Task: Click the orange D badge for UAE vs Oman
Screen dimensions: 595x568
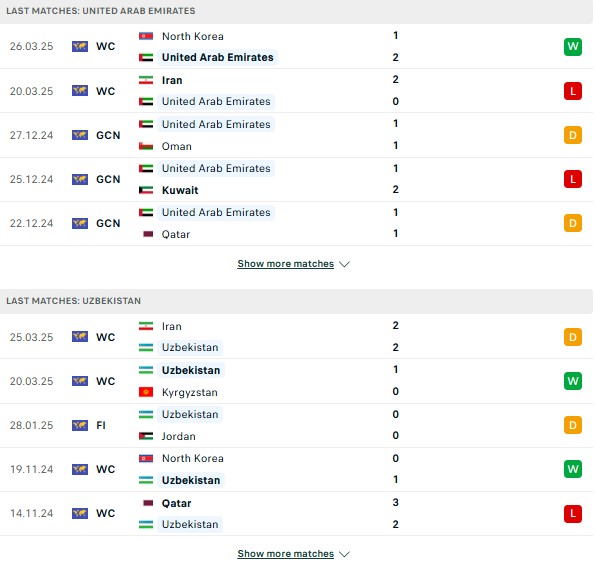Action: (x=572, y=135)
